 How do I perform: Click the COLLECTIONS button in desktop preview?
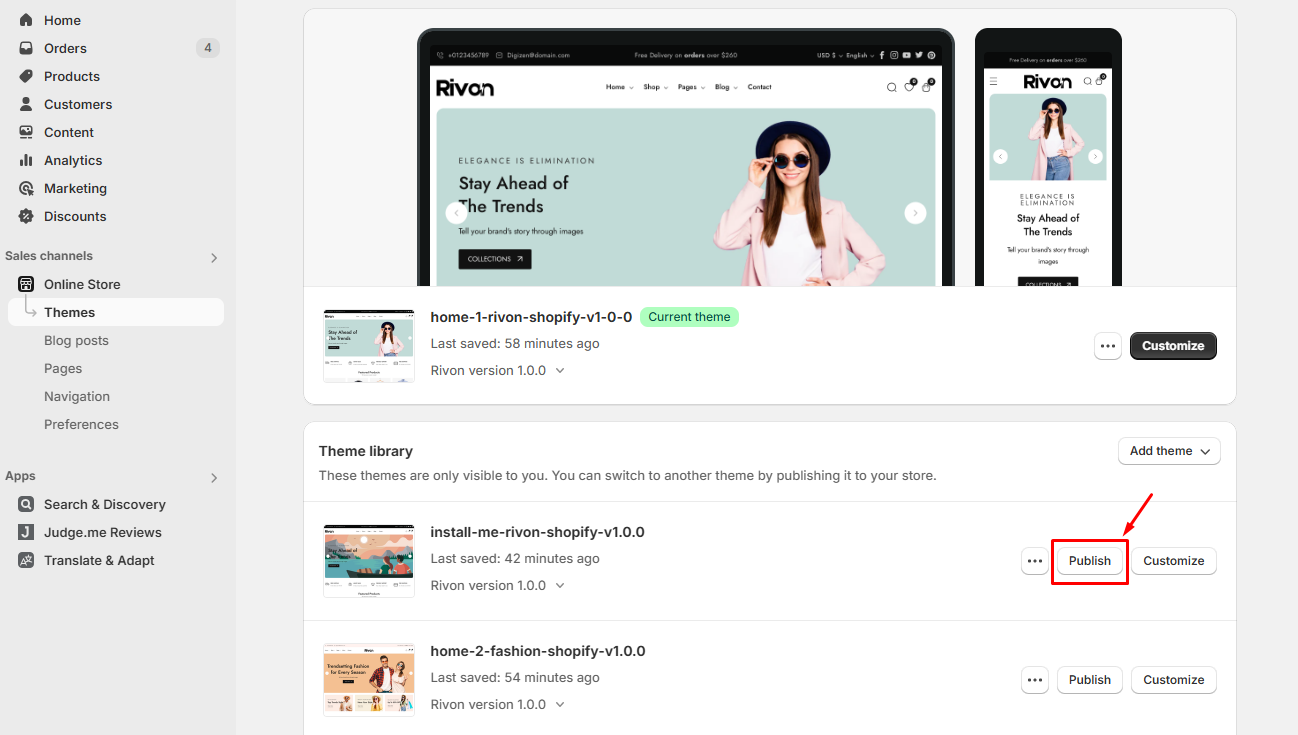[495, 259]
